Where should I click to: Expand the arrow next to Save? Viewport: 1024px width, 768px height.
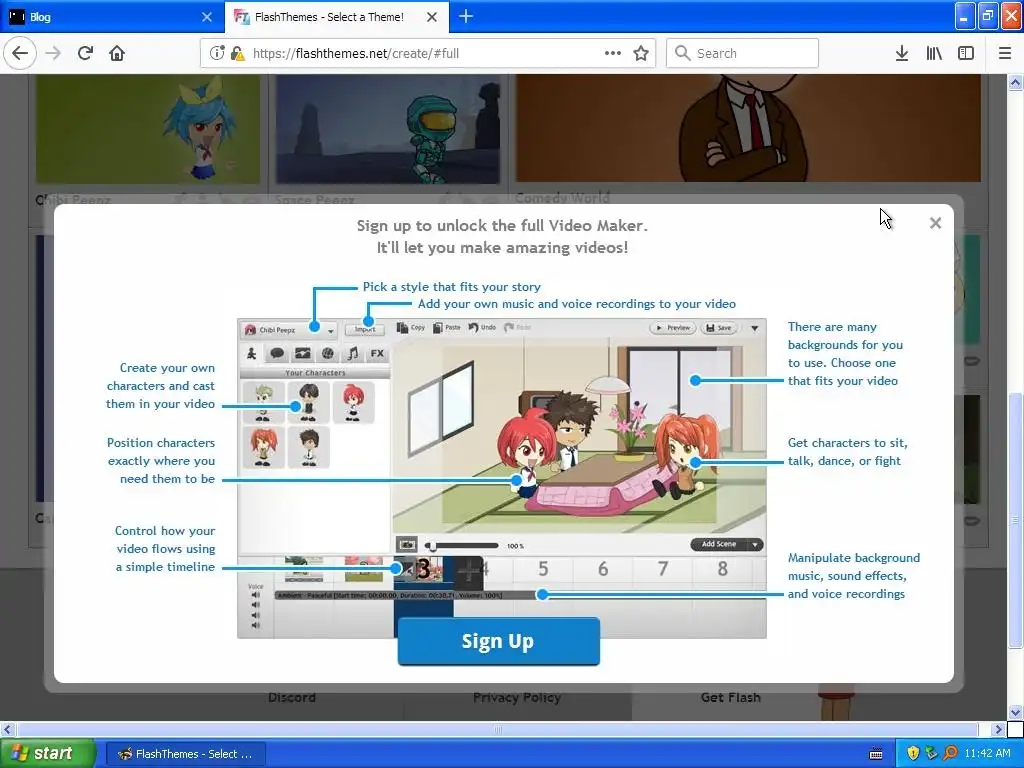pyautogui.click(x=754, y=328)
